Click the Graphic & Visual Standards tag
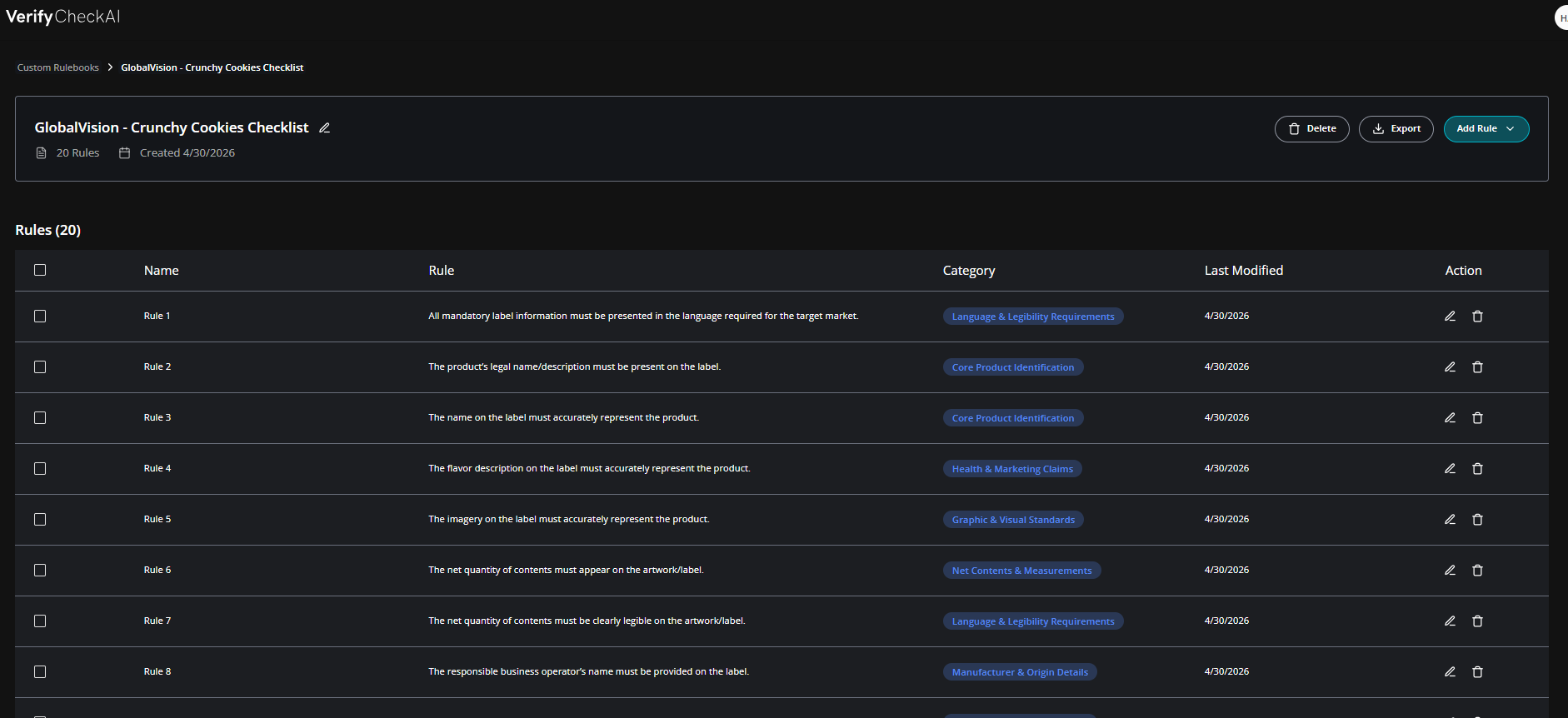Image resolution: width=1568 pixels, height=718 pixels. tap(1013, 520)
